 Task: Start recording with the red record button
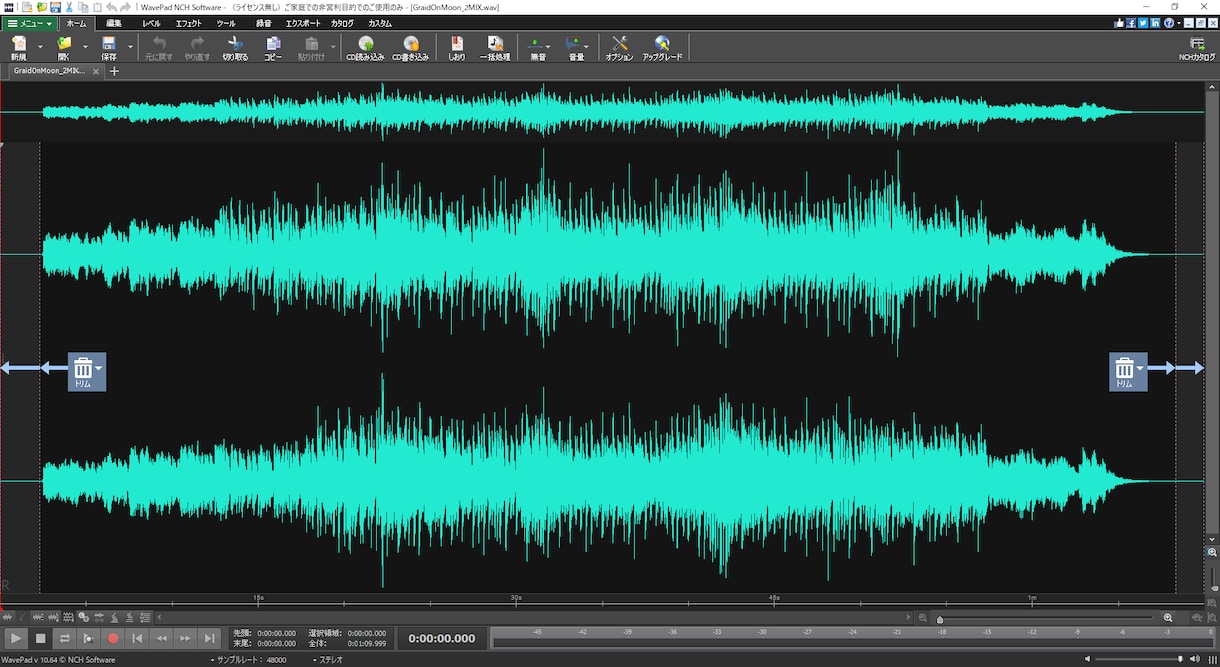pos(113,638)
